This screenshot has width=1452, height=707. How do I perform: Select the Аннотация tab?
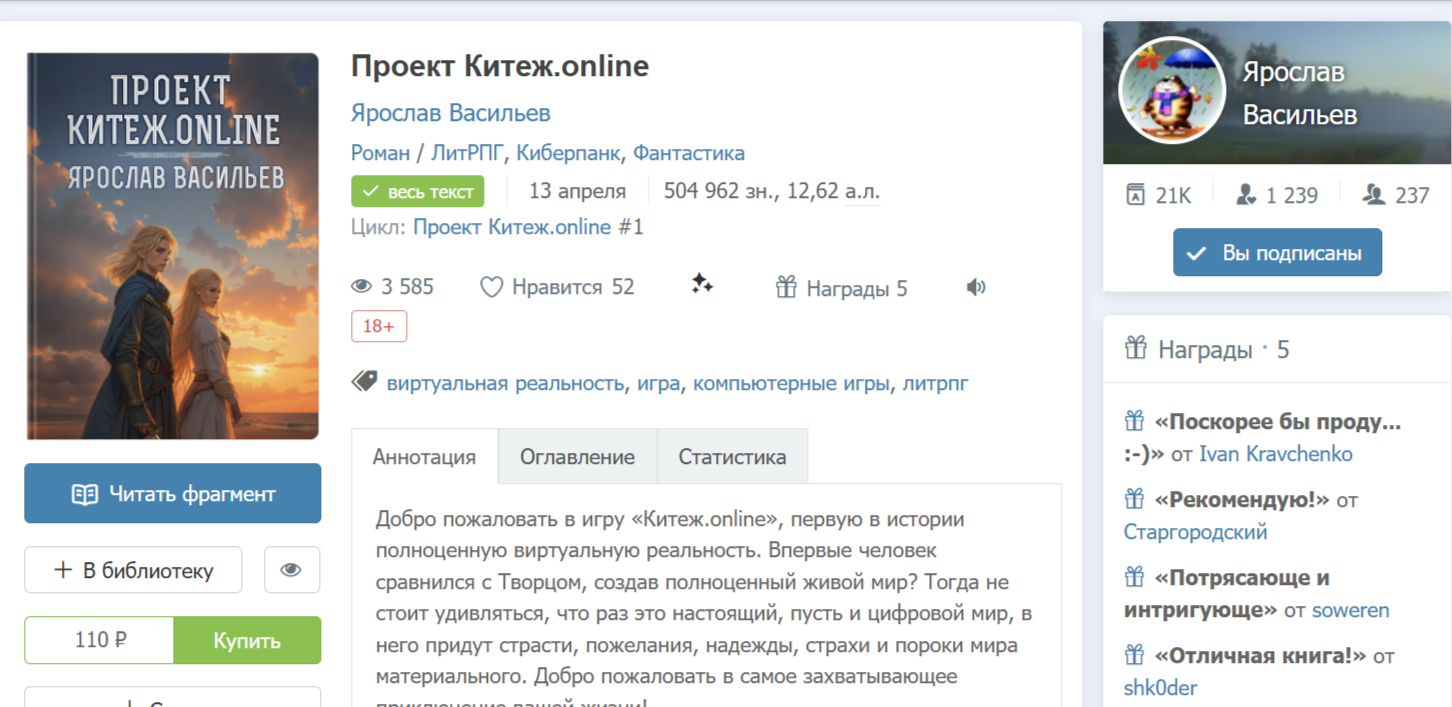coord(424,457)
